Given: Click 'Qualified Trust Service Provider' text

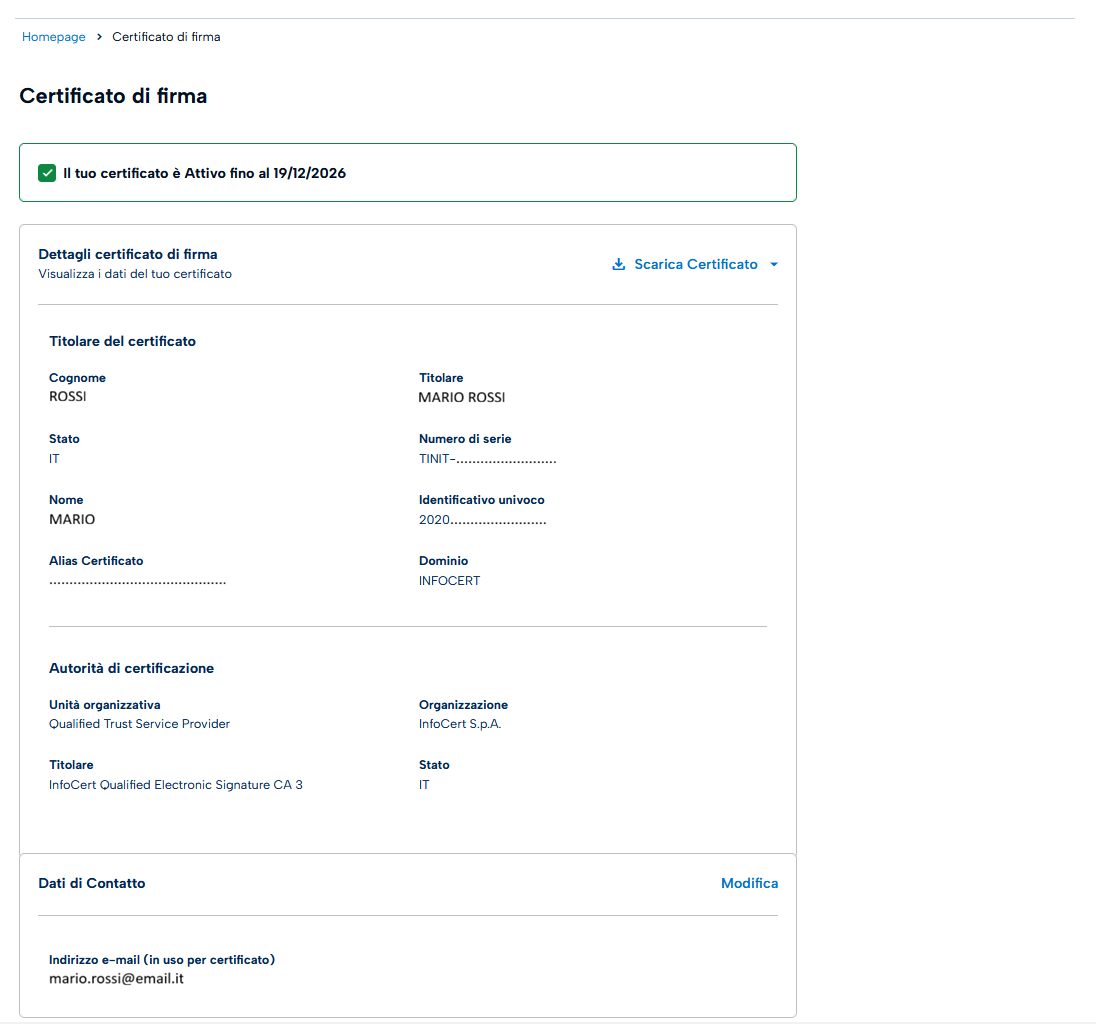Looking at the screenshot, I should 139,724.
